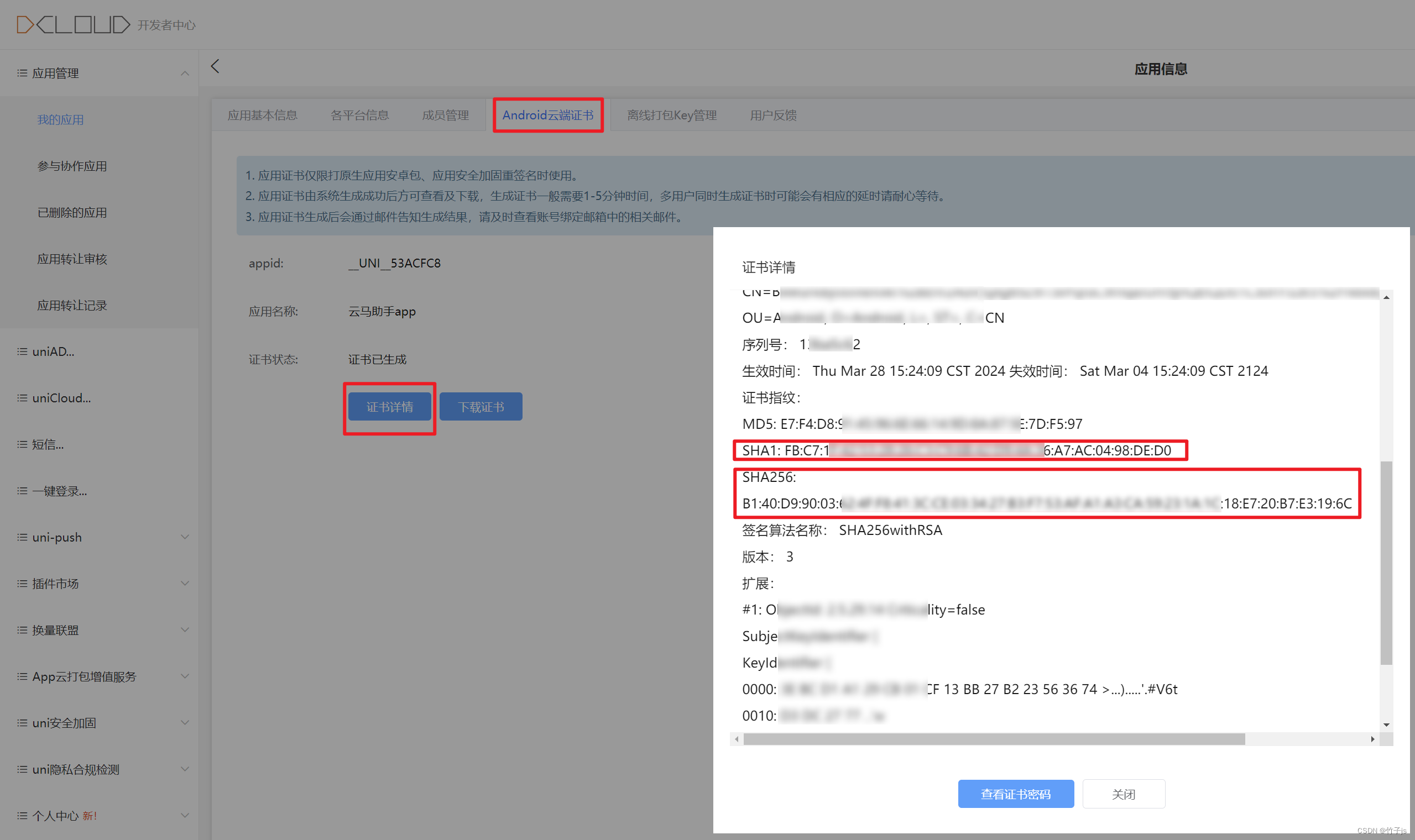Select the uniCloud sidebar icon
Image resolution: width=1415 pixels, height=840 pixels.
pos(22,398)
